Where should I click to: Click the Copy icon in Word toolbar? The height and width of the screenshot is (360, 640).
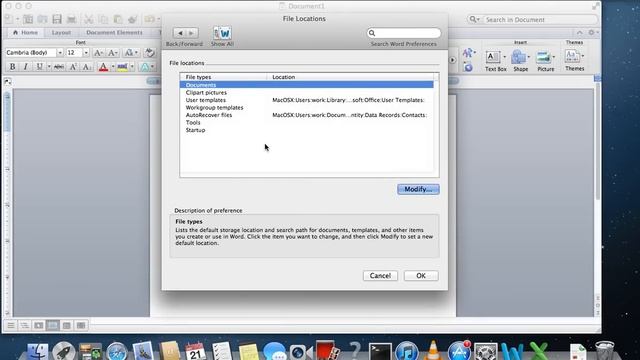point(103,19)
